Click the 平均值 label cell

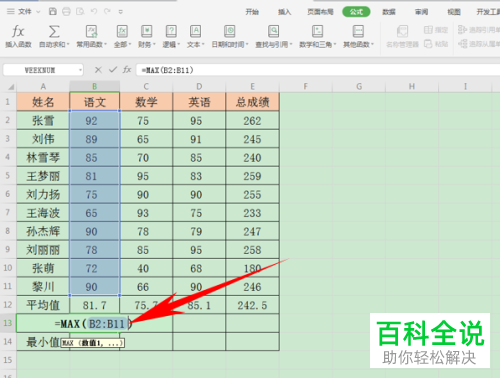[x=43, y=305]
